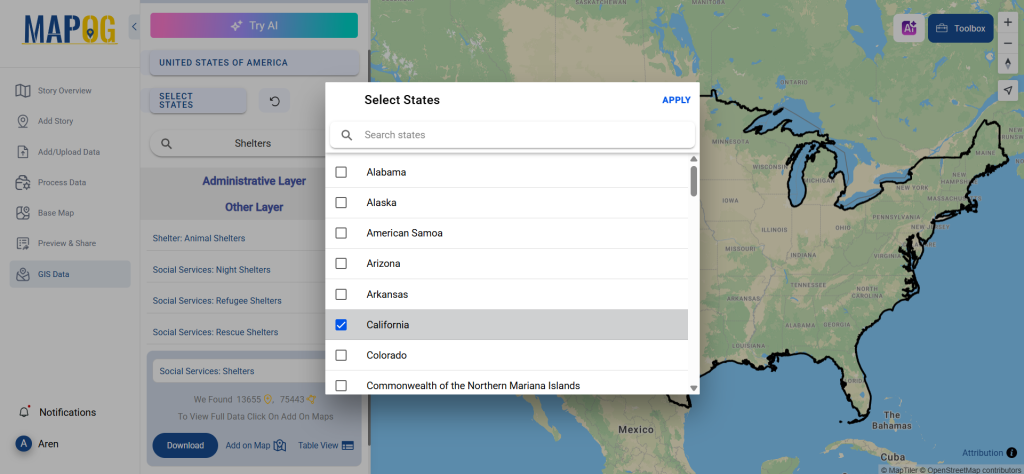
Task: Zoom out on the map
Action: point(1007,43)
